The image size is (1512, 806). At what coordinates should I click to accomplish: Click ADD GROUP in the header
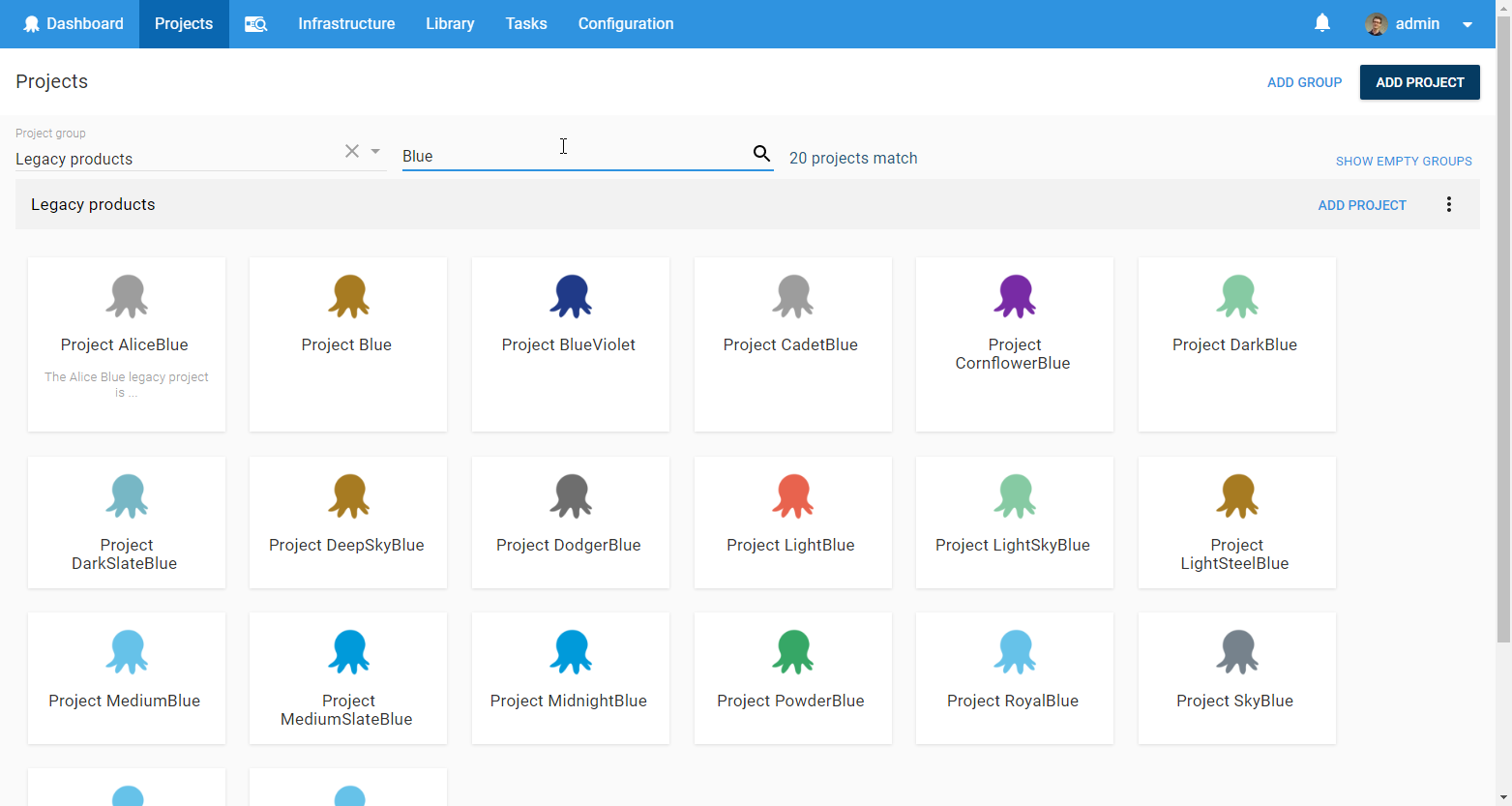[x=1304, y=82]
